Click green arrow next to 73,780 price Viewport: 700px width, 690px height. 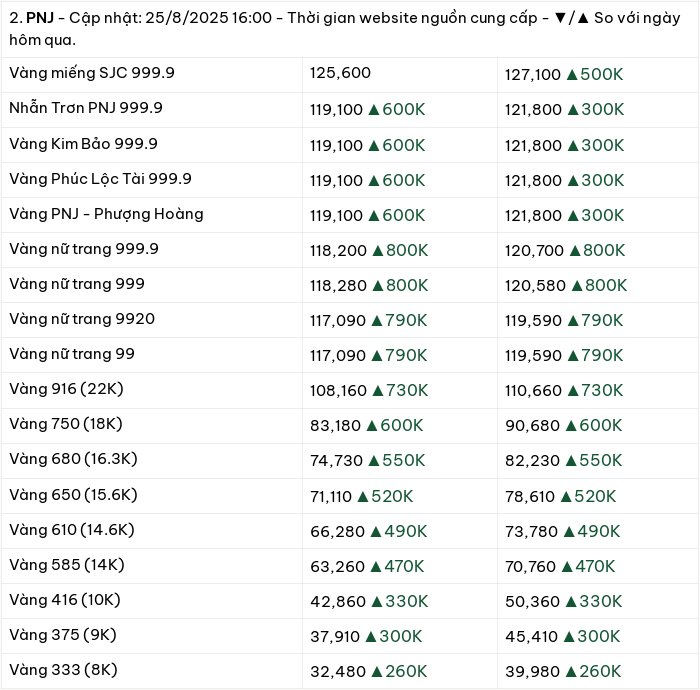pos(569,532)
